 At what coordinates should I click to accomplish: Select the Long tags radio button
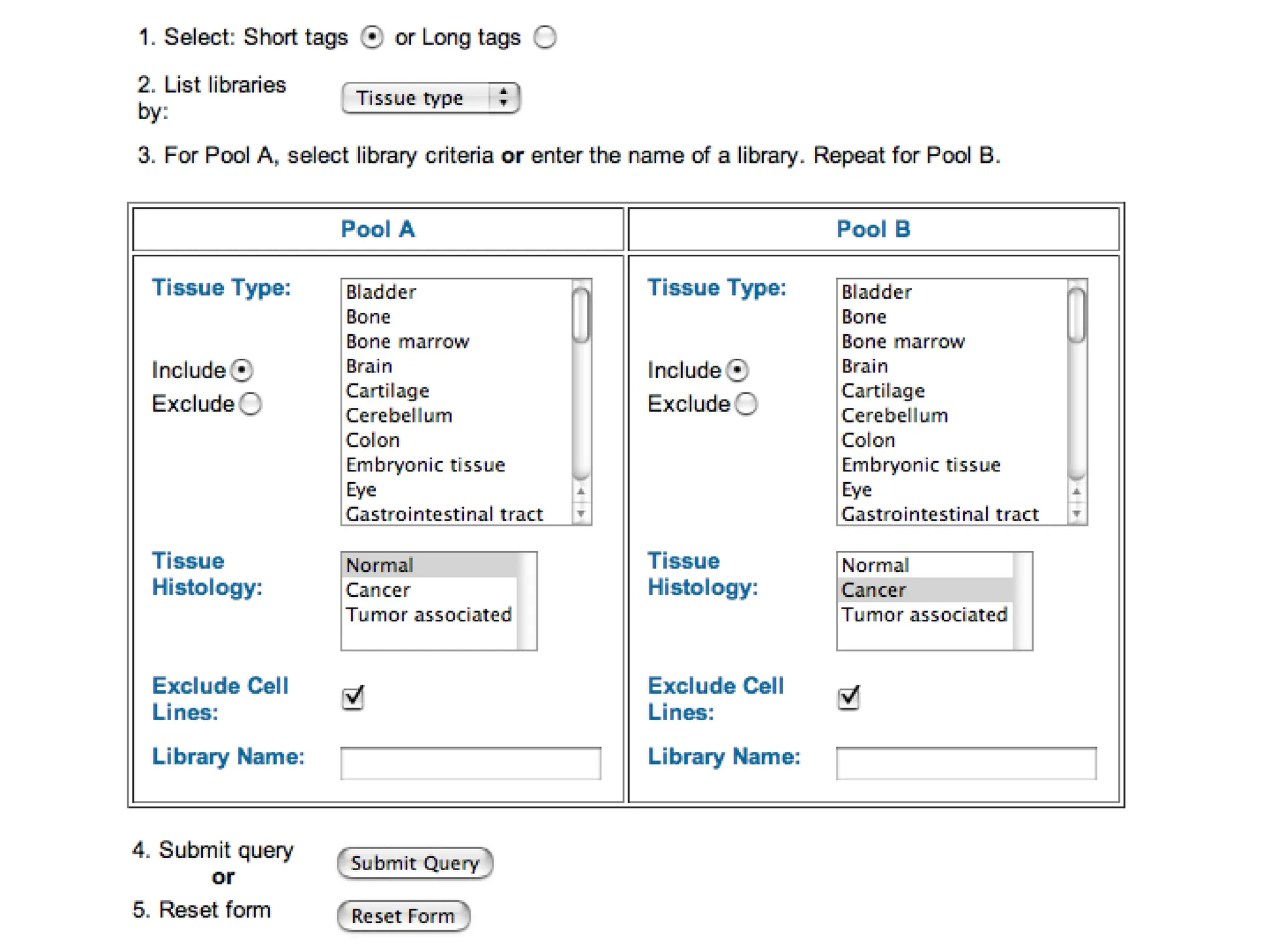pyautogui.click(x=545, y=37)
